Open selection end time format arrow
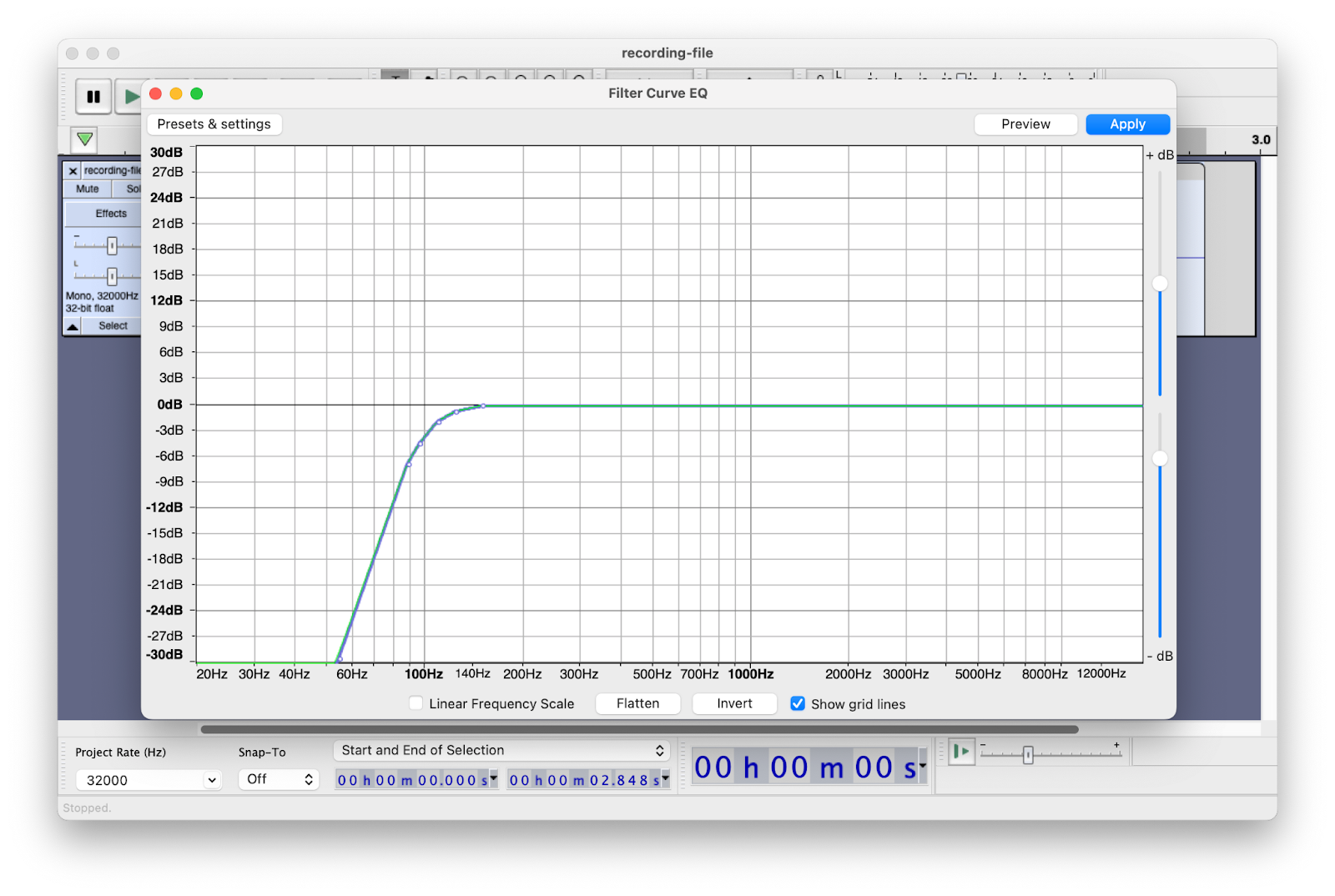 click(x=666, y=779)
